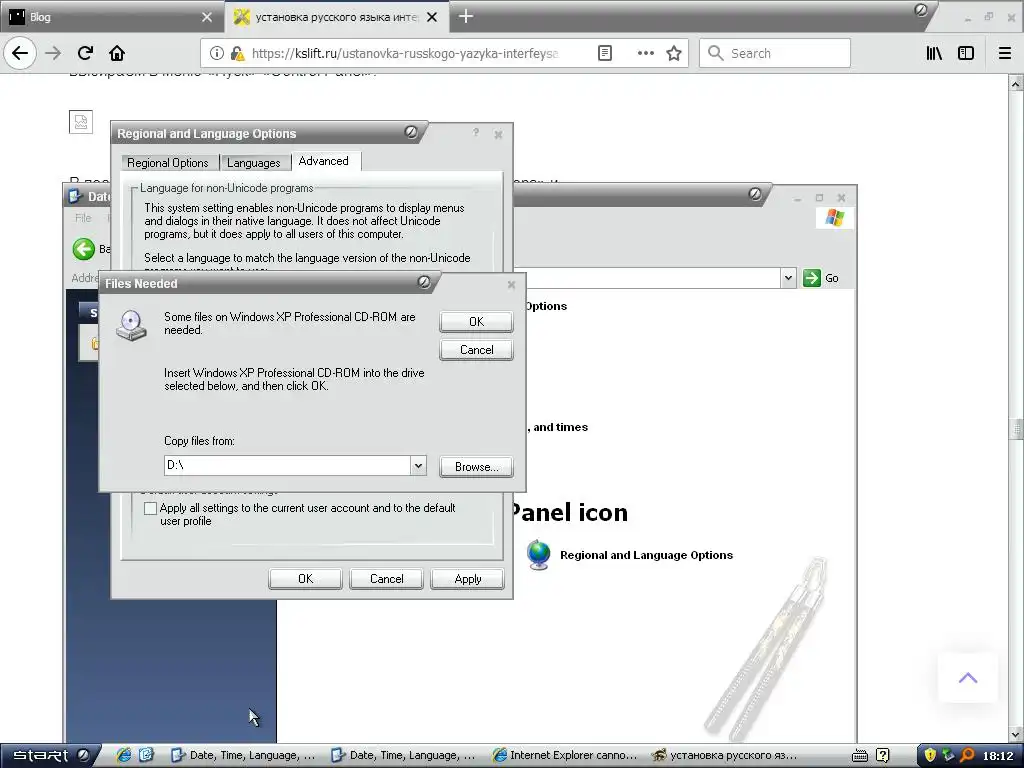Toggle reader view icon in address bar

click(x=605, y=53)
